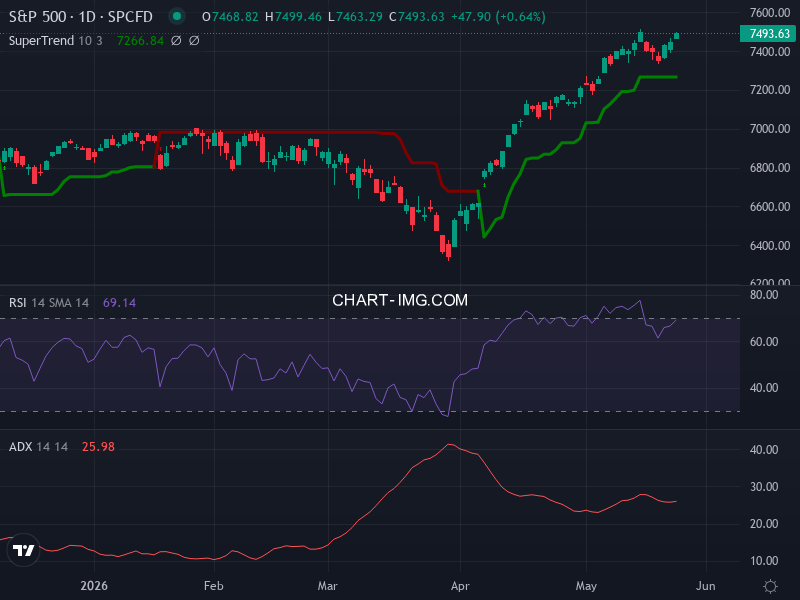Screen dimensions: 800x600
Task: Select the S&P 500 · 1D · SPCFD title
Action: click(81, 17)
